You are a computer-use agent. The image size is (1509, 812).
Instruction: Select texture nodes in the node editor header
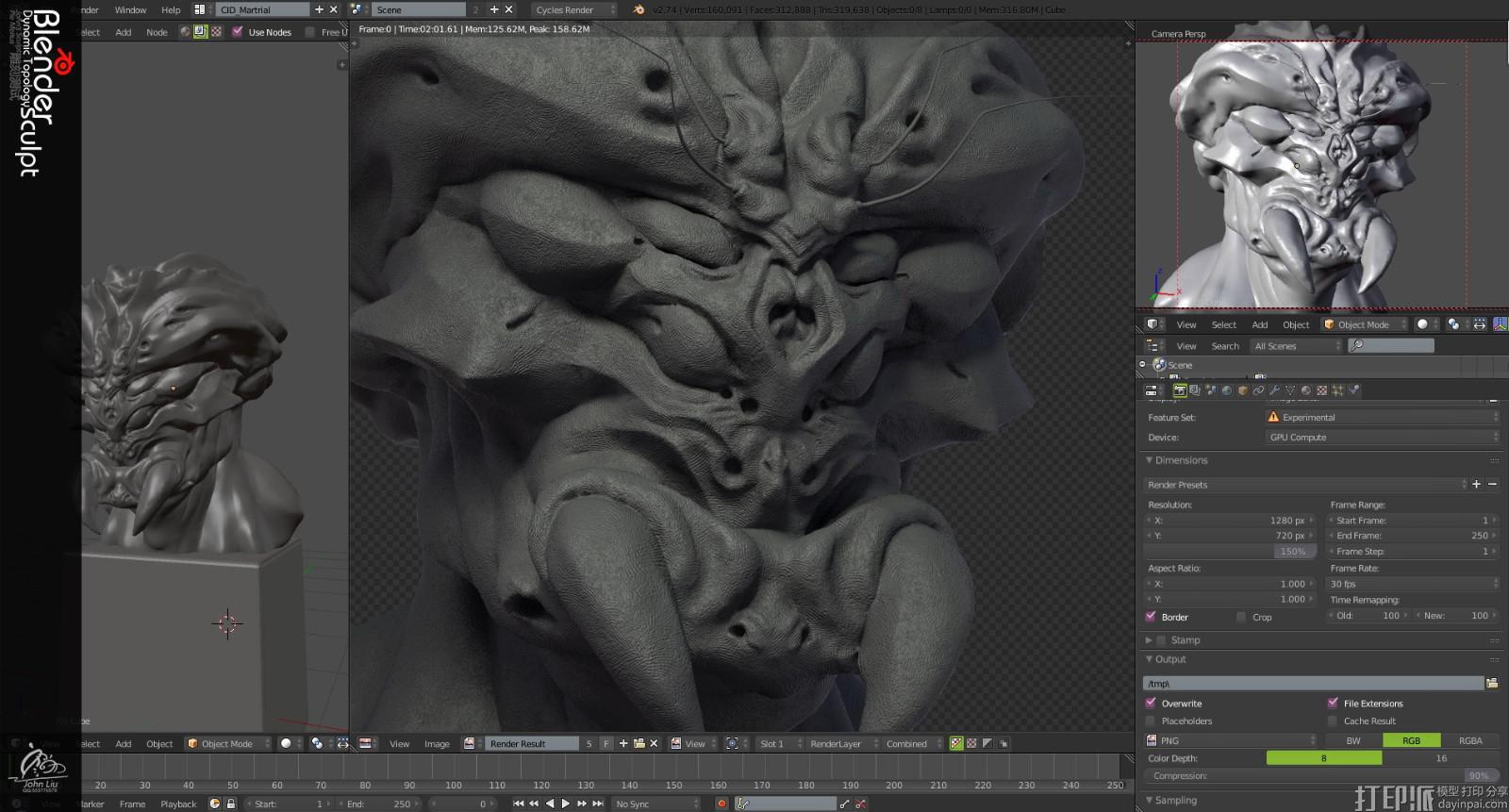tap(216, 32)
